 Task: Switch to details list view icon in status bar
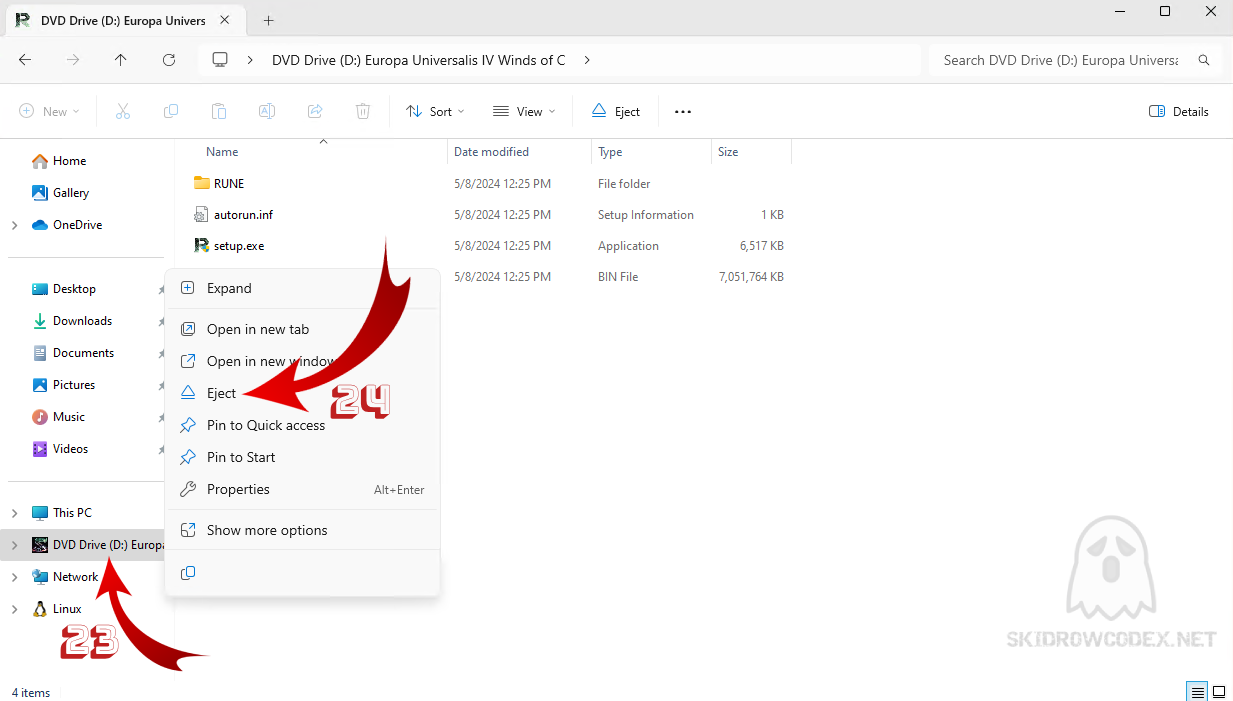[1196, 692]
